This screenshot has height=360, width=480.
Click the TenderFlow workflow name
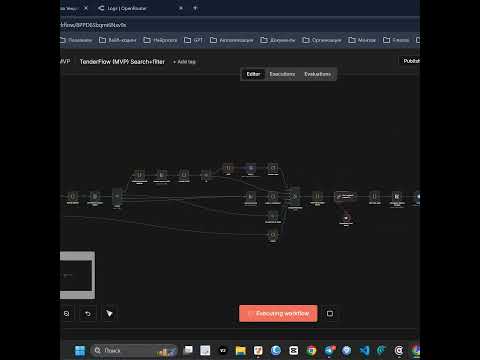pos(122,62)
